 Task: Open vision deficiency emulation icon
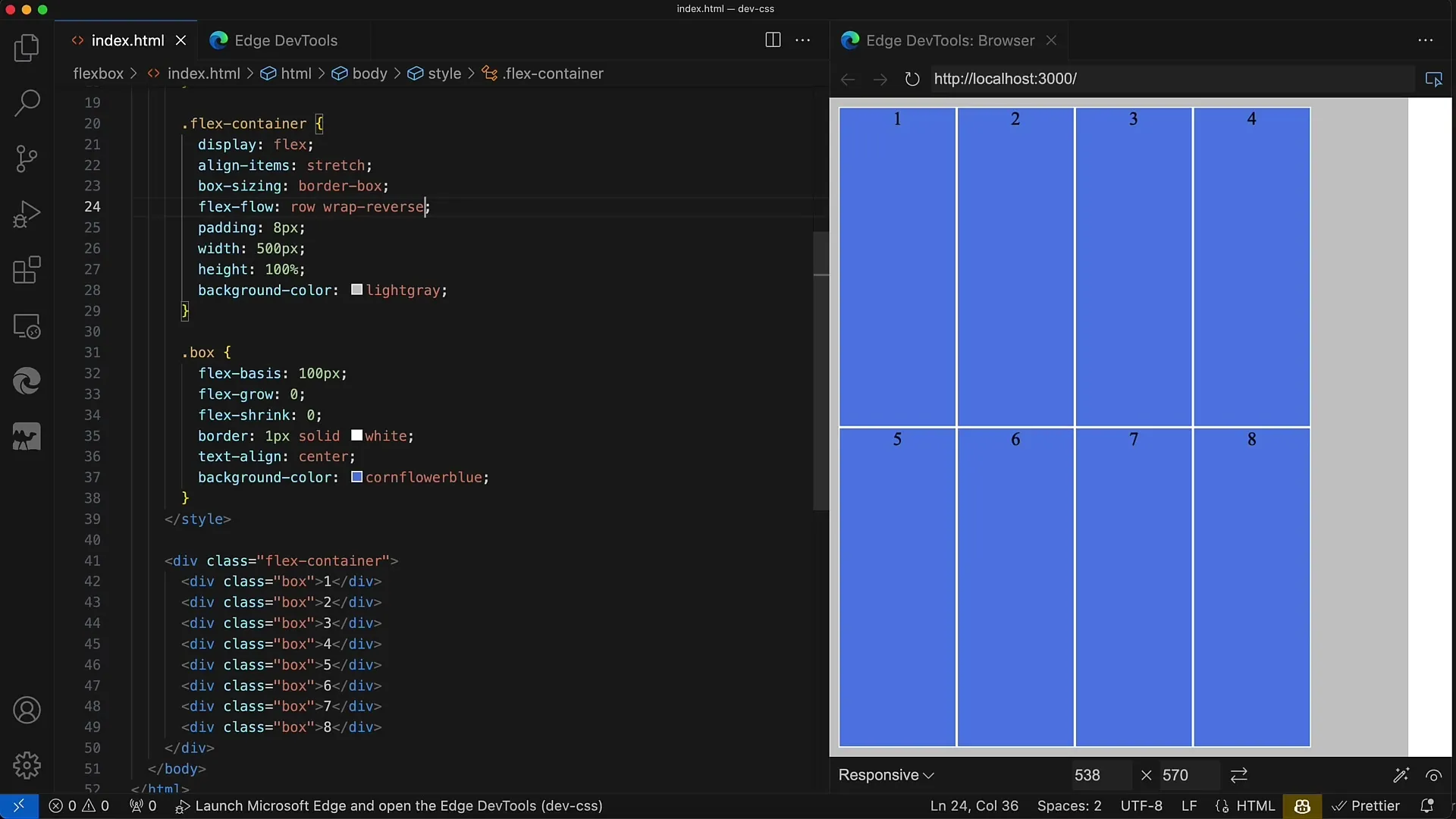click(1433, 775)
